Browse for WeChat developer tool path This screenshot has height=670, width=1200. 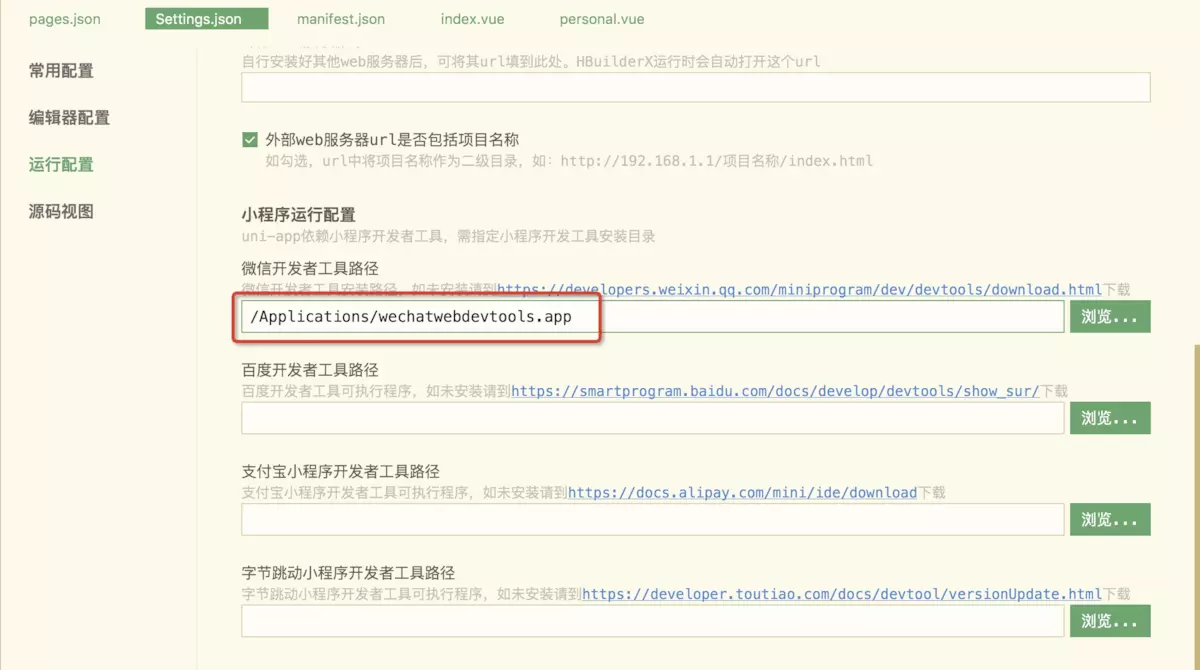click(1109, 316)
